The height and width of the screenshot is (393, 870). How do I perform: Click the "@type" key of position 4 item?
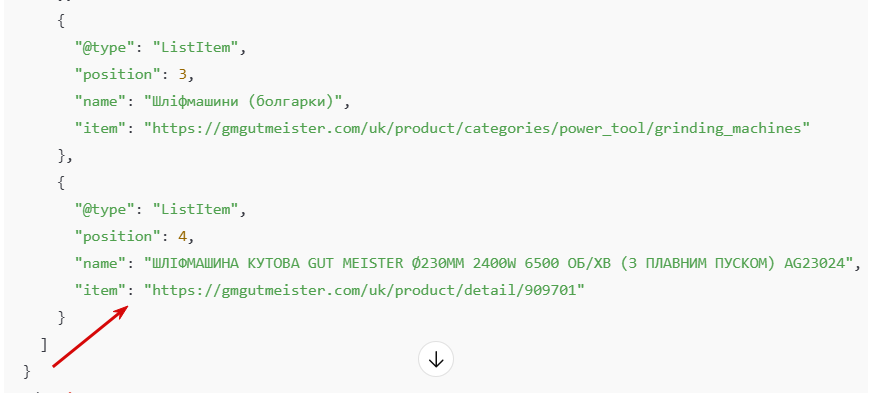(105, 209)
